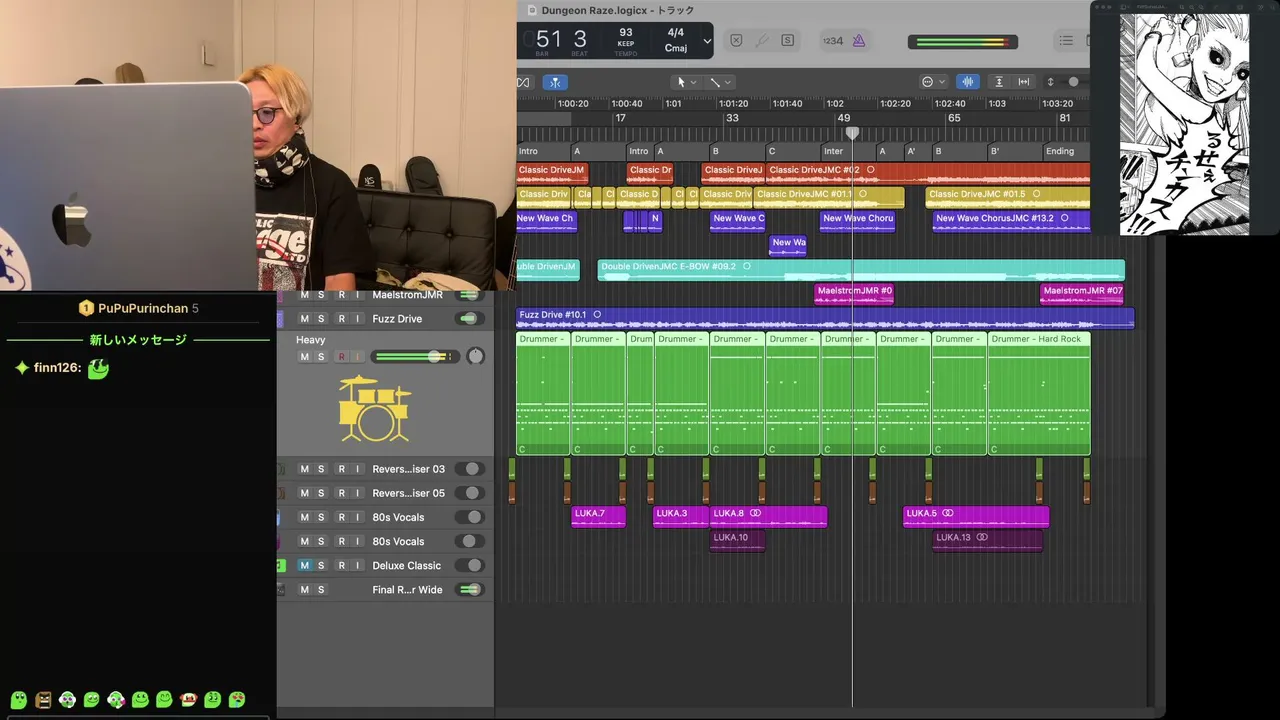Viewport: 1280px width, 720px height.
Task: Solo the Final R...r Wide track
Action: [321, 590]
